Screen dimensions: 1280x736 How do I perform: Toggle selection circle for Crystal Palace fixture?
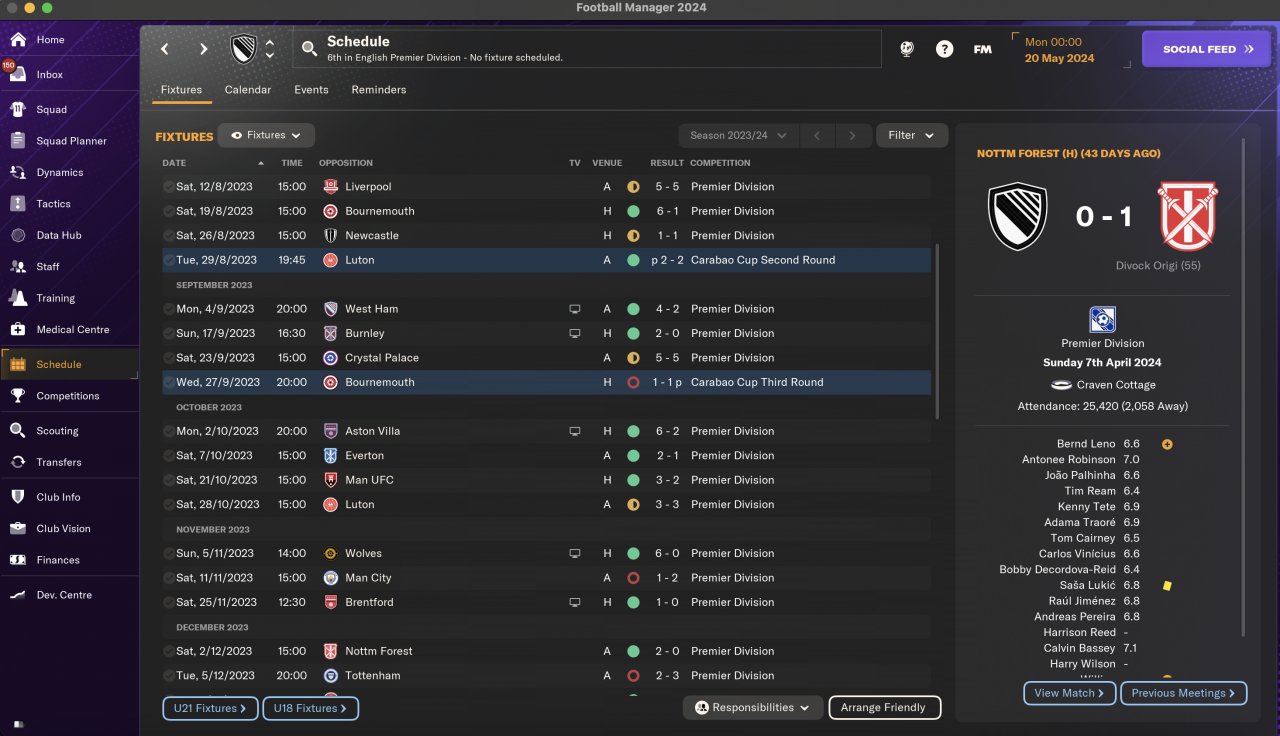(x=168, y=358)
